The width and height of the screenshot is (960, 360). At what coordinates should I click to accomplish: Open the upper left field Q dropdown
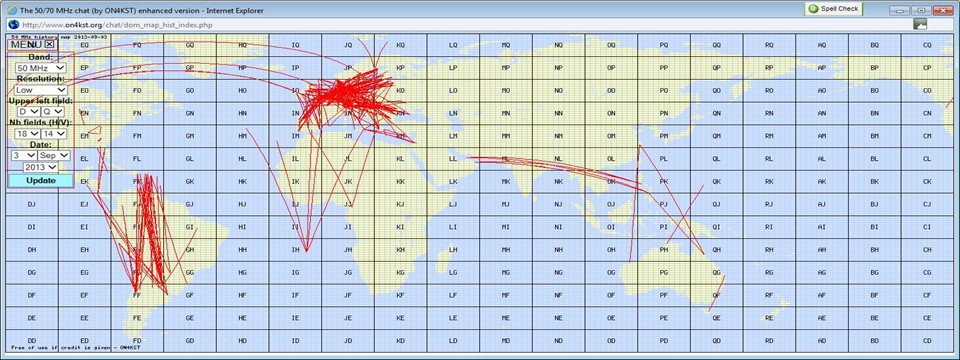tap(53, 111)
